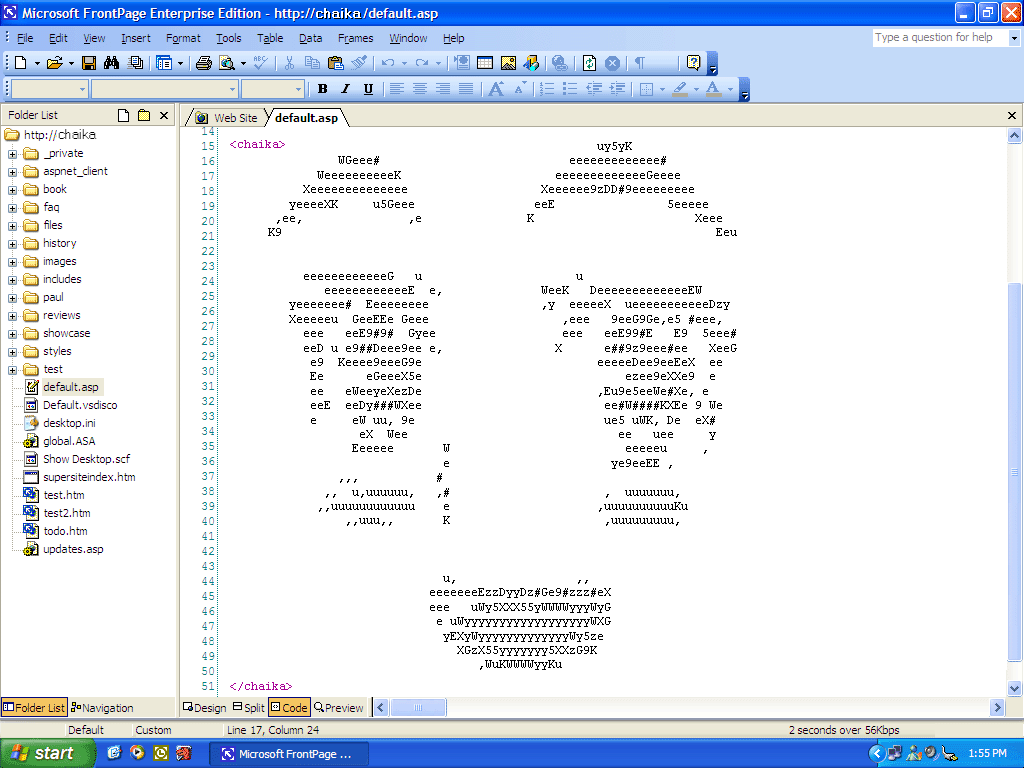This screenshot has height=768, width=1024.
Task: Switch to Design view
Action: [204, 707]
